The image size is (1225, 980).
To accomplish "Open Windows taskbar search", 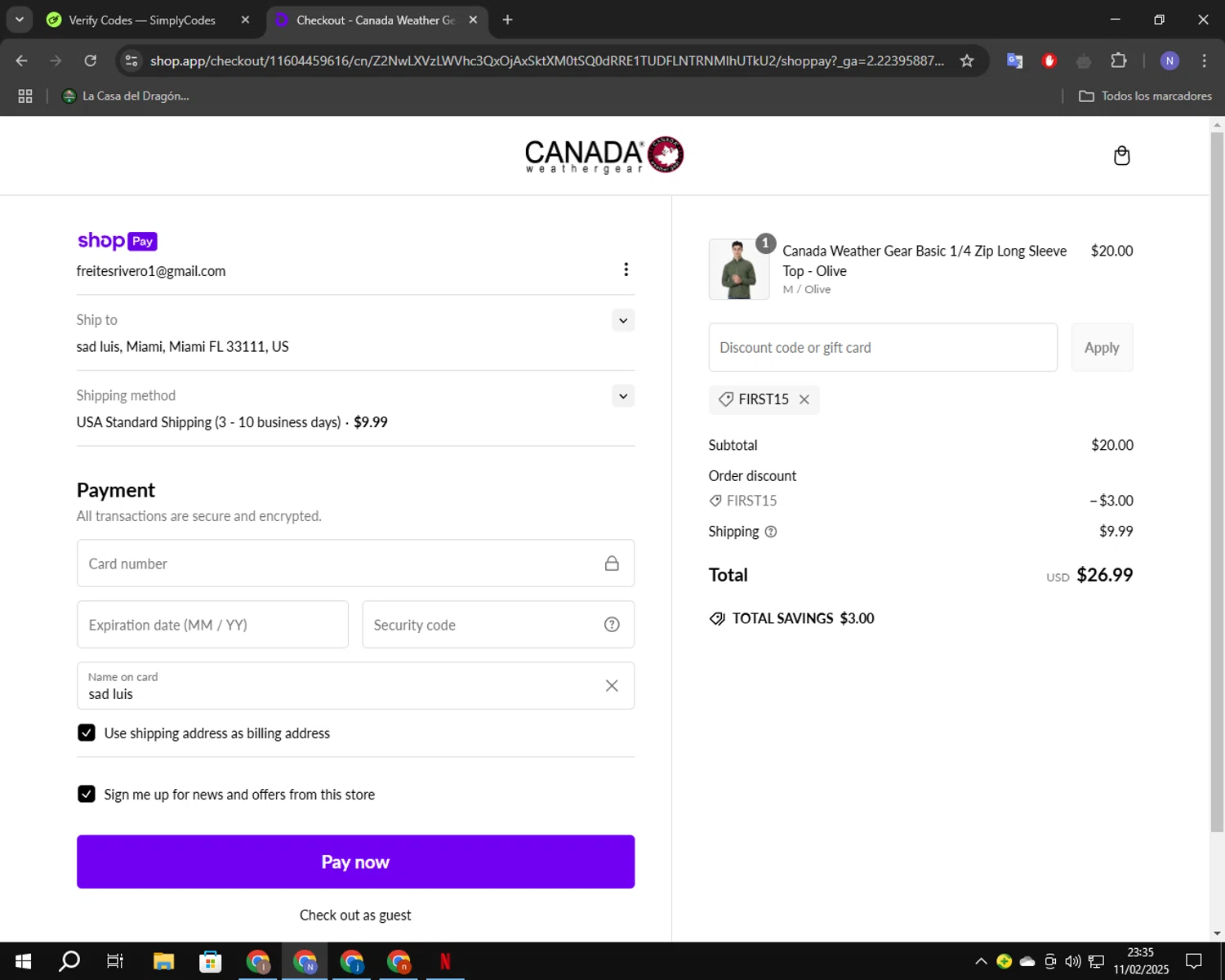I will pyautogui.click(x=69, y=961).
